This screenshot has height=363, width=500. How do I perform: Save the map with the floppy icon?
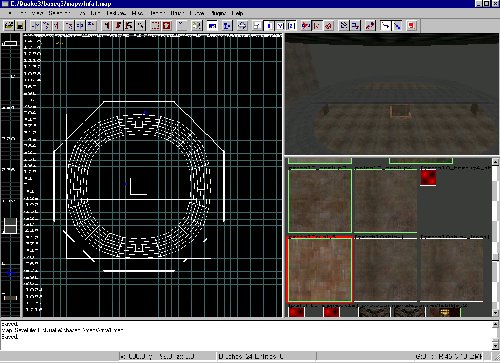(20, 26)
